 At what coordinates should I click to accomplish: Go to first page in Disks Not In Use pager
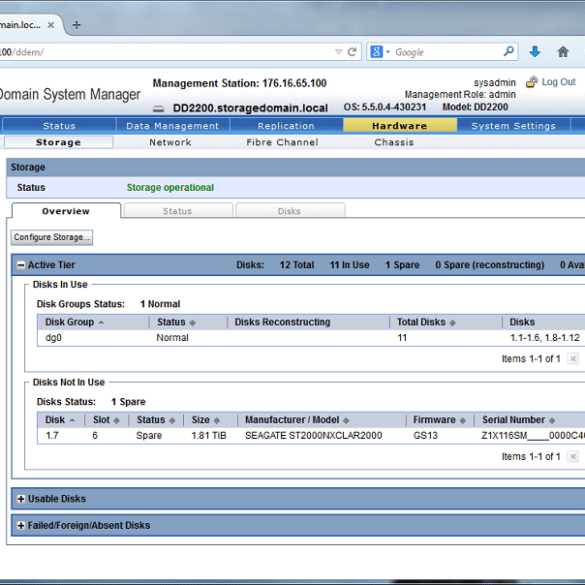tap(573, 456)
